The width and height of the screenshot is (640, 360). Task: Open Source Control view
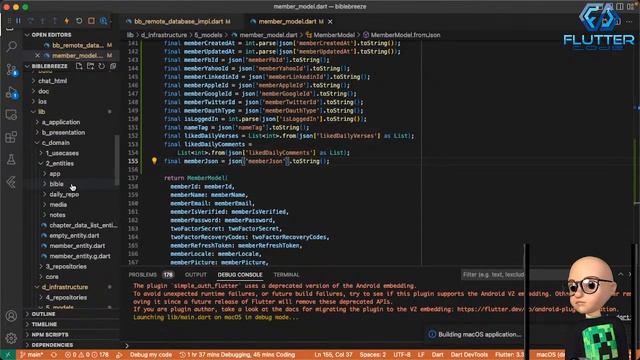pos(11,69)
